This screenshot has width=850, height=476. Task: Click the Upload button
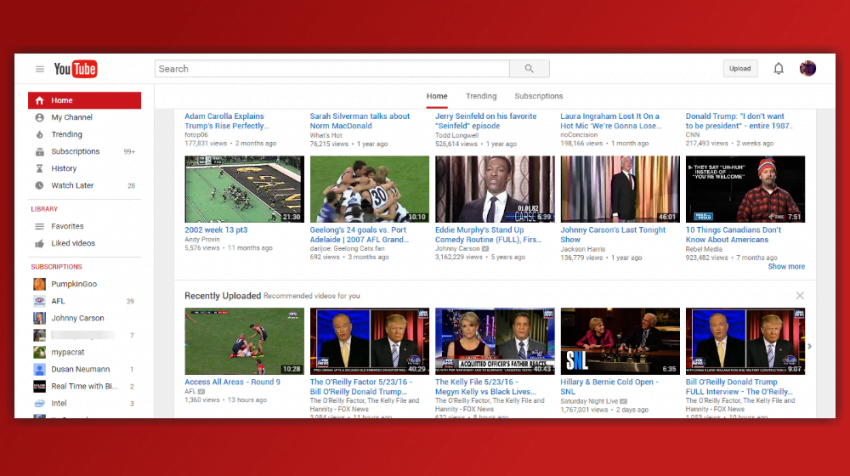click(x=739, y=68)
